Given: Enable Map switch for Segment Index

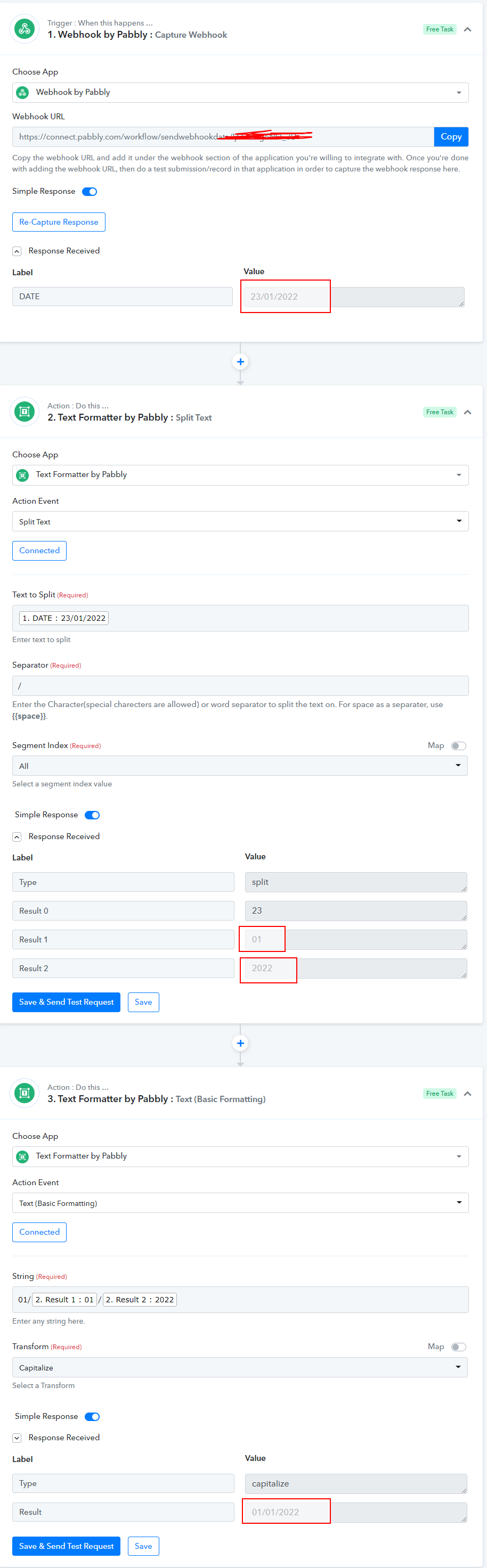Looking at the screenshot, I should [x=458, y=745].
